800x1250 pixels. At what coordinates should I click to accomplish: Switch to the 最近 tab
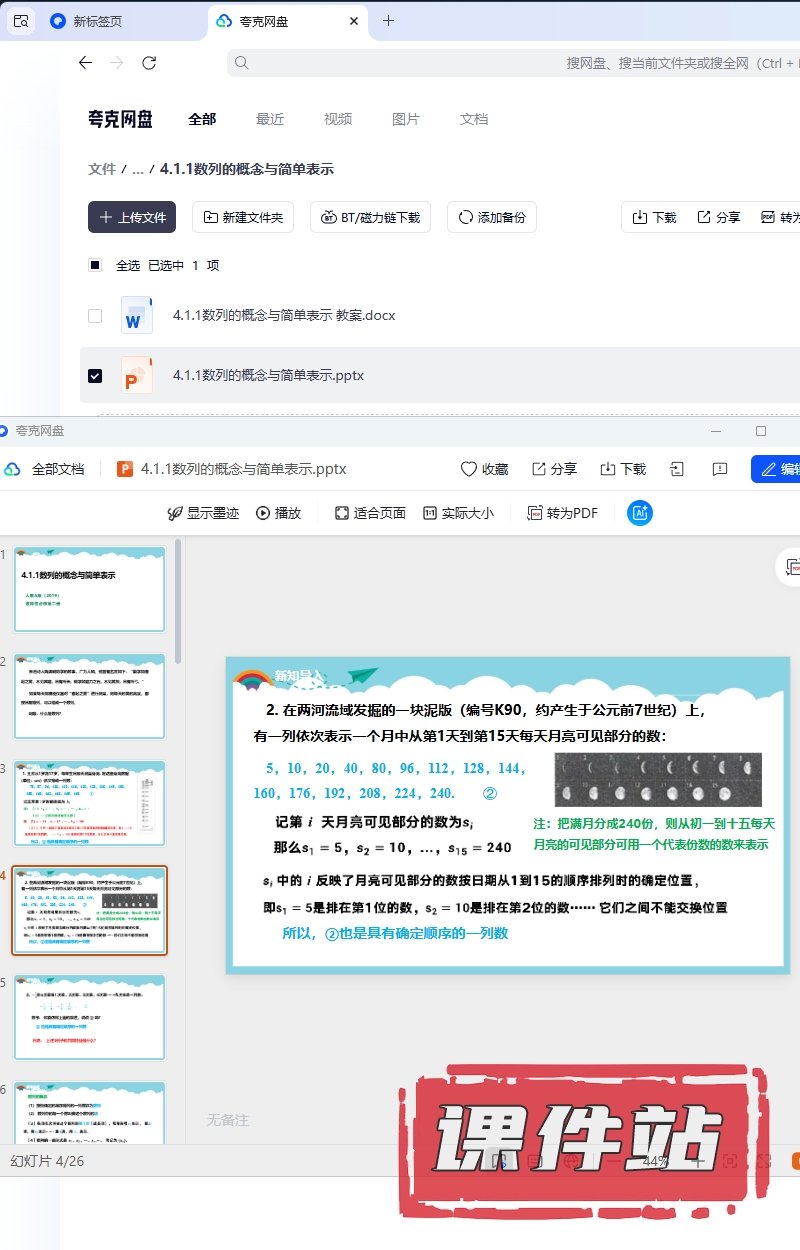pos(270,119)
